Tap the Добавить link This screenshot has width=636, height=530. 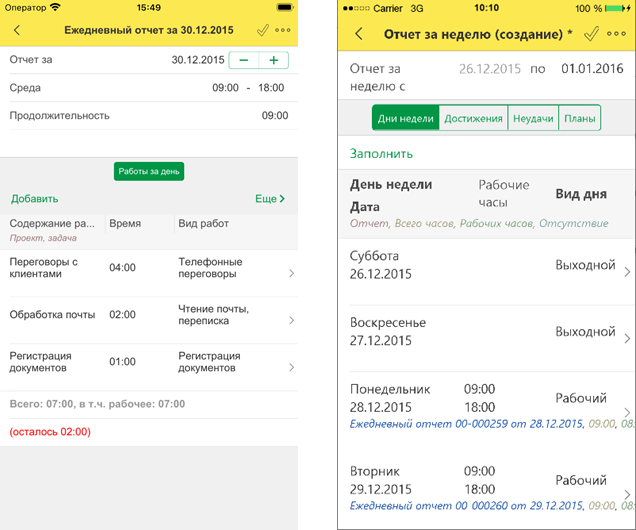click(x=34, y=199)
